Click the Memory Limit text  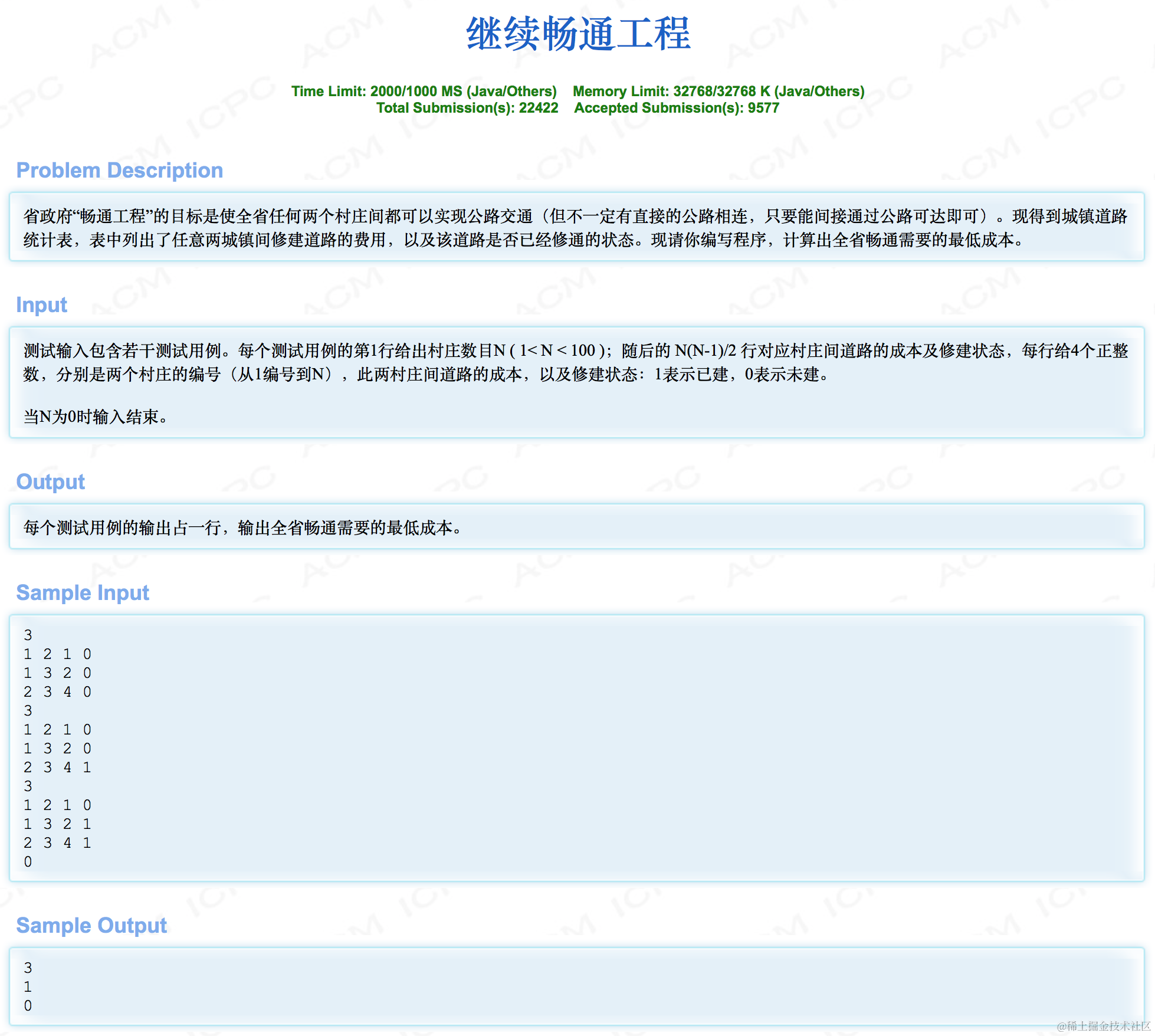click(718, 91)
